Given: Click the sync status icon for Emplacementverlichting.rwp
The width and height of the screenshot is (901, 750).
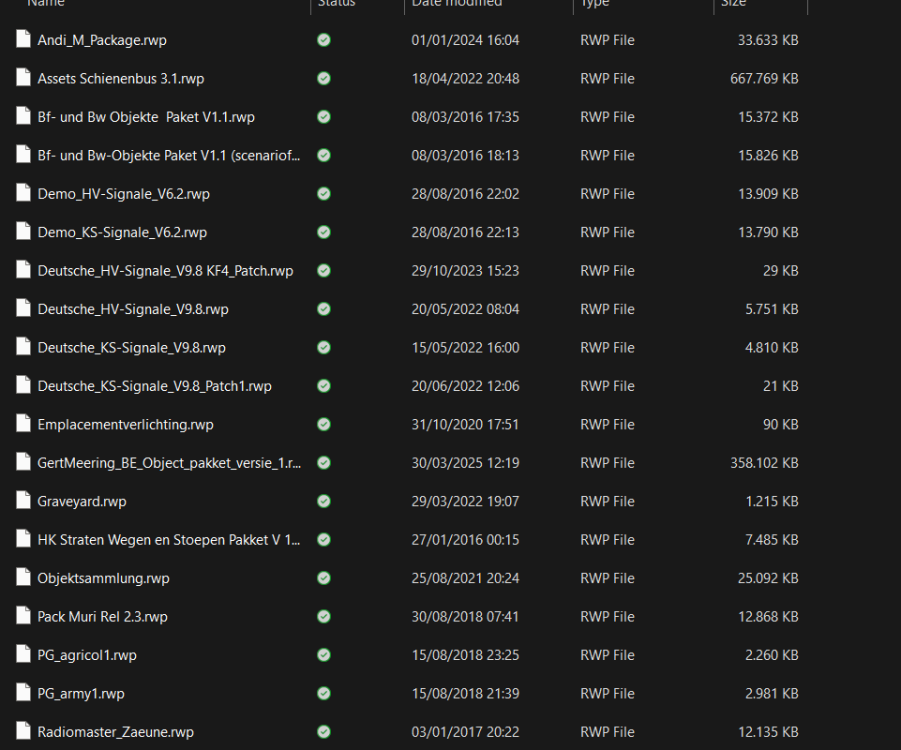Looking at the screenshot, I should coord(322,424).
